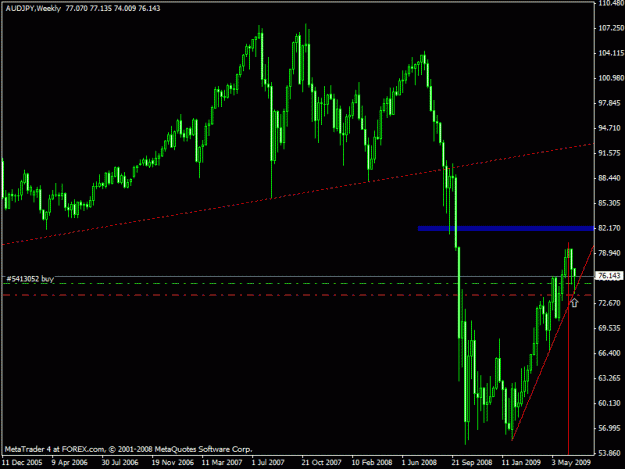Click price scale label 91.575
Viewport: 625px width, 469px height.
609,153
